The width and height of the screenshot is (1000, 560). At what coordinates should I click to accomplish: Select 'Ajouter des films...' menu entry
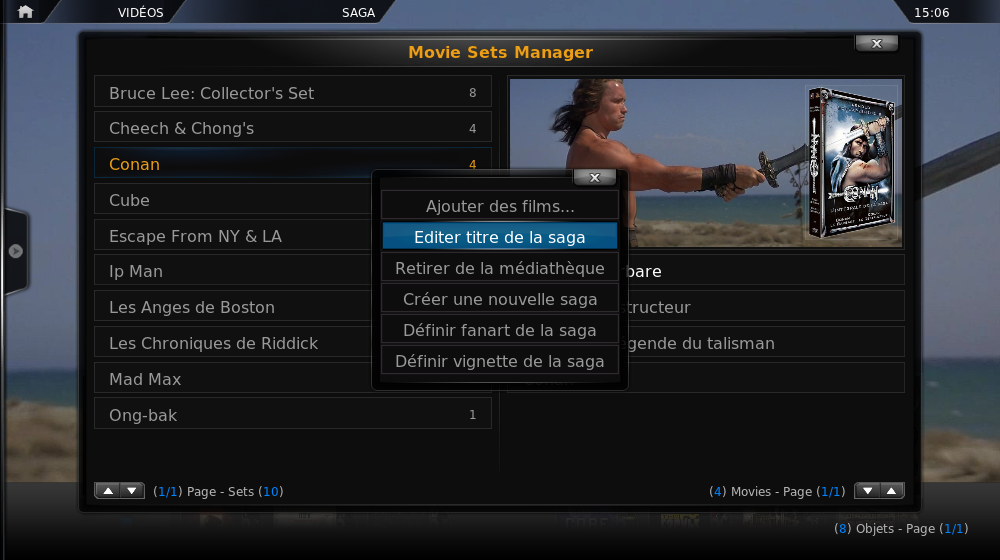(x=500, y=206)
